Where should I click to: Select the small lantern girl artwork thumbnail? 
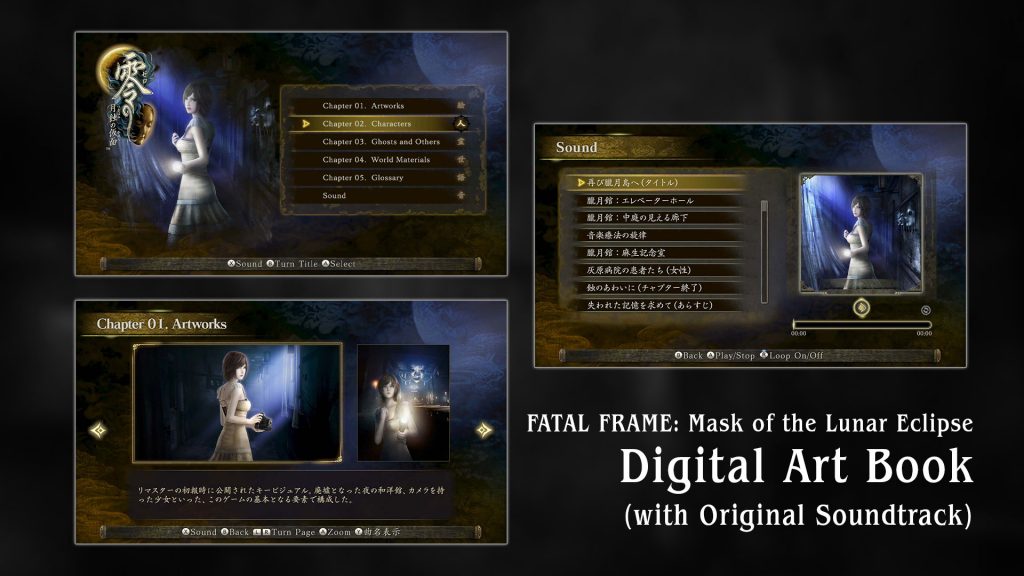coord(403,403)
